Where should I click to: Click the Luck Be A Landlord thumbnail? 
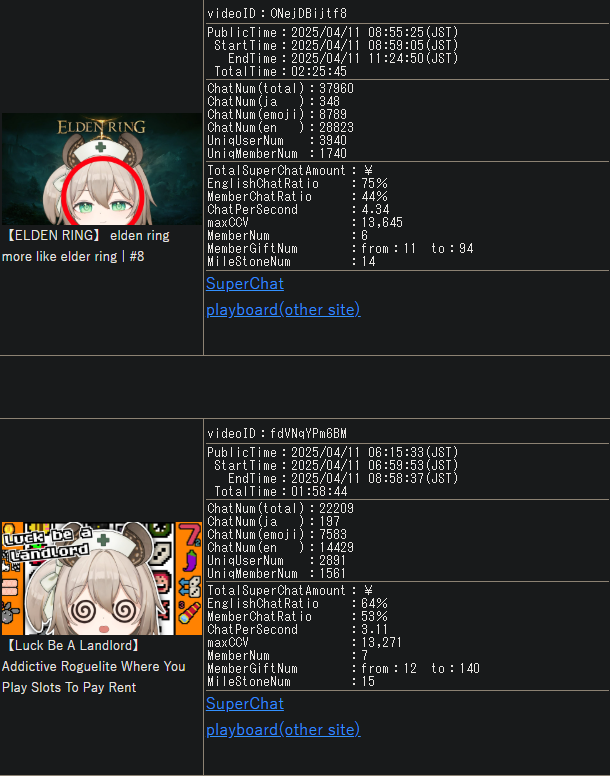point(101,579)
